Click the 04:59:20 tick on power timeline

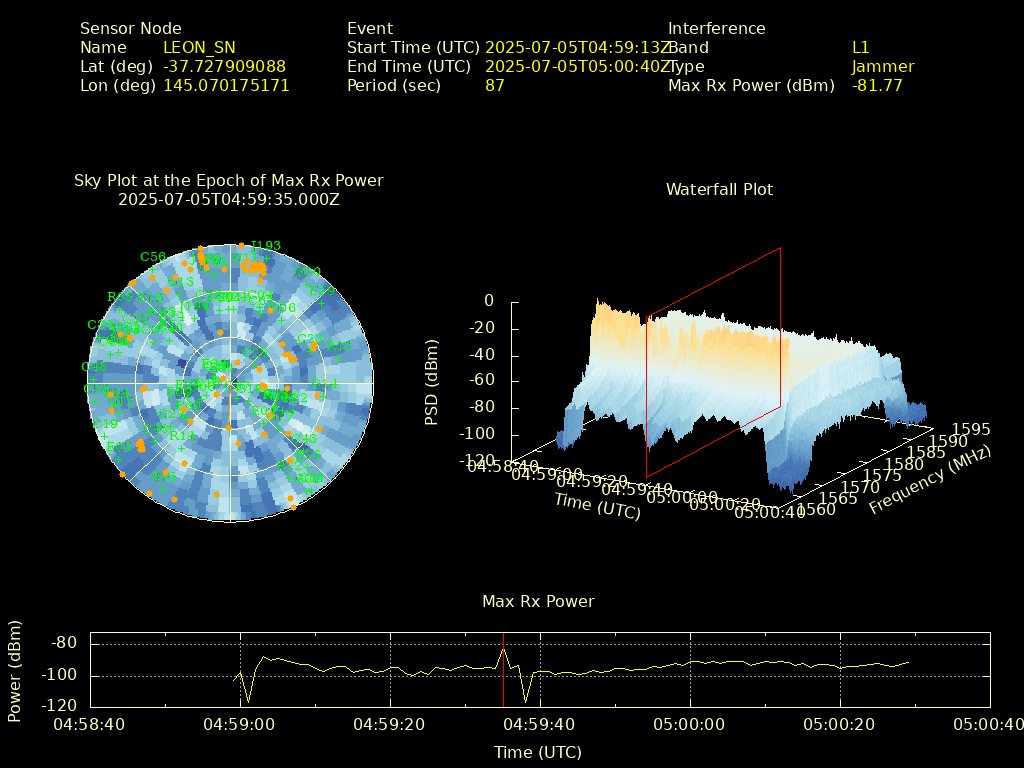[x=390, y=723]
